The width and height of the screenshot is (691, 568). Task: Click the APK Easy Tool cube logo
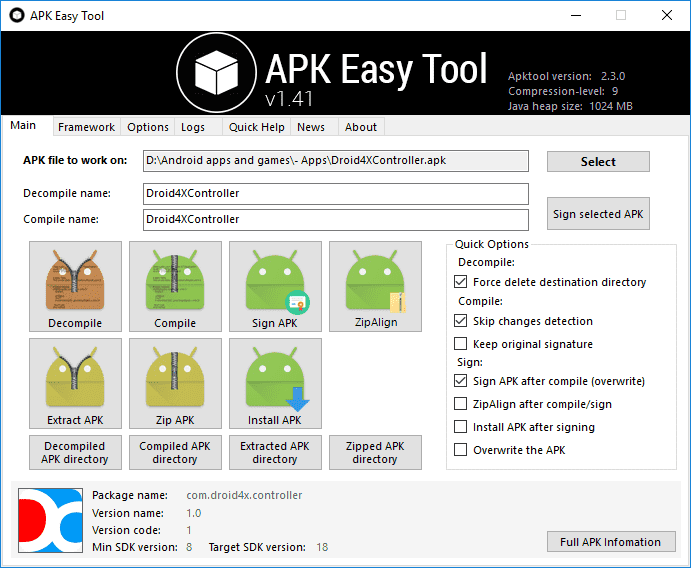216,73
